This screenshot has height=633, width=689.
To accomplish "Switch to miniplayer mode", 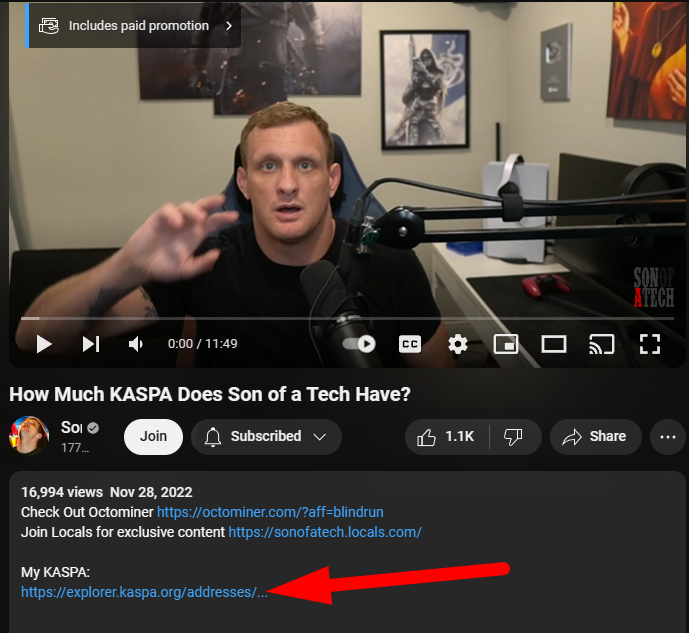I will [x=506, y=344].
